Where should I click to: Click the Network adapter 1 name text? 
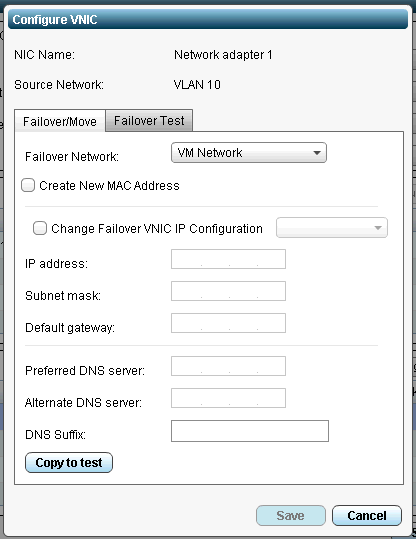point(223,55)
